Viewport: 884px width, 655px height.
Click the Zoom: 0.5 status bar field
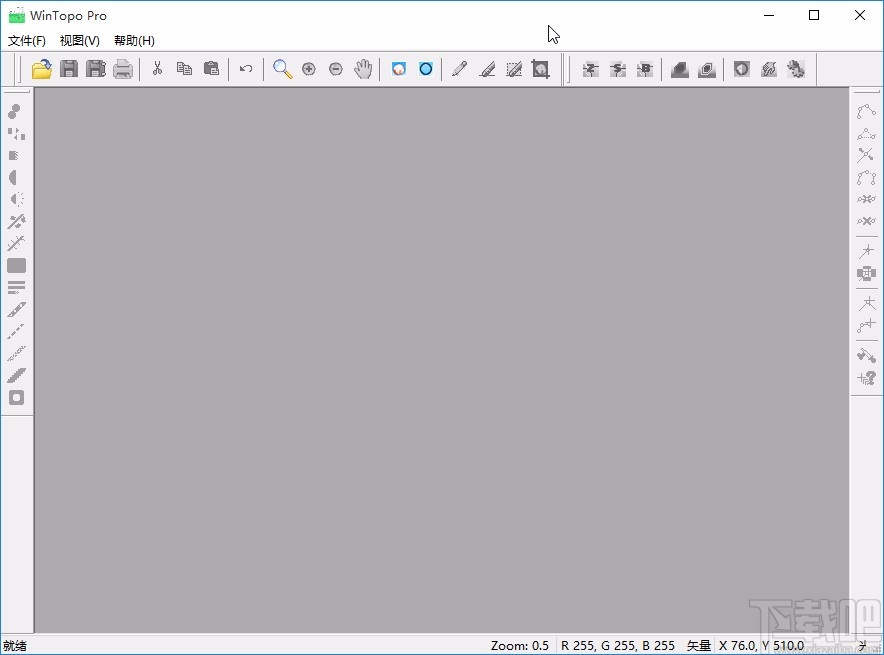519,645
